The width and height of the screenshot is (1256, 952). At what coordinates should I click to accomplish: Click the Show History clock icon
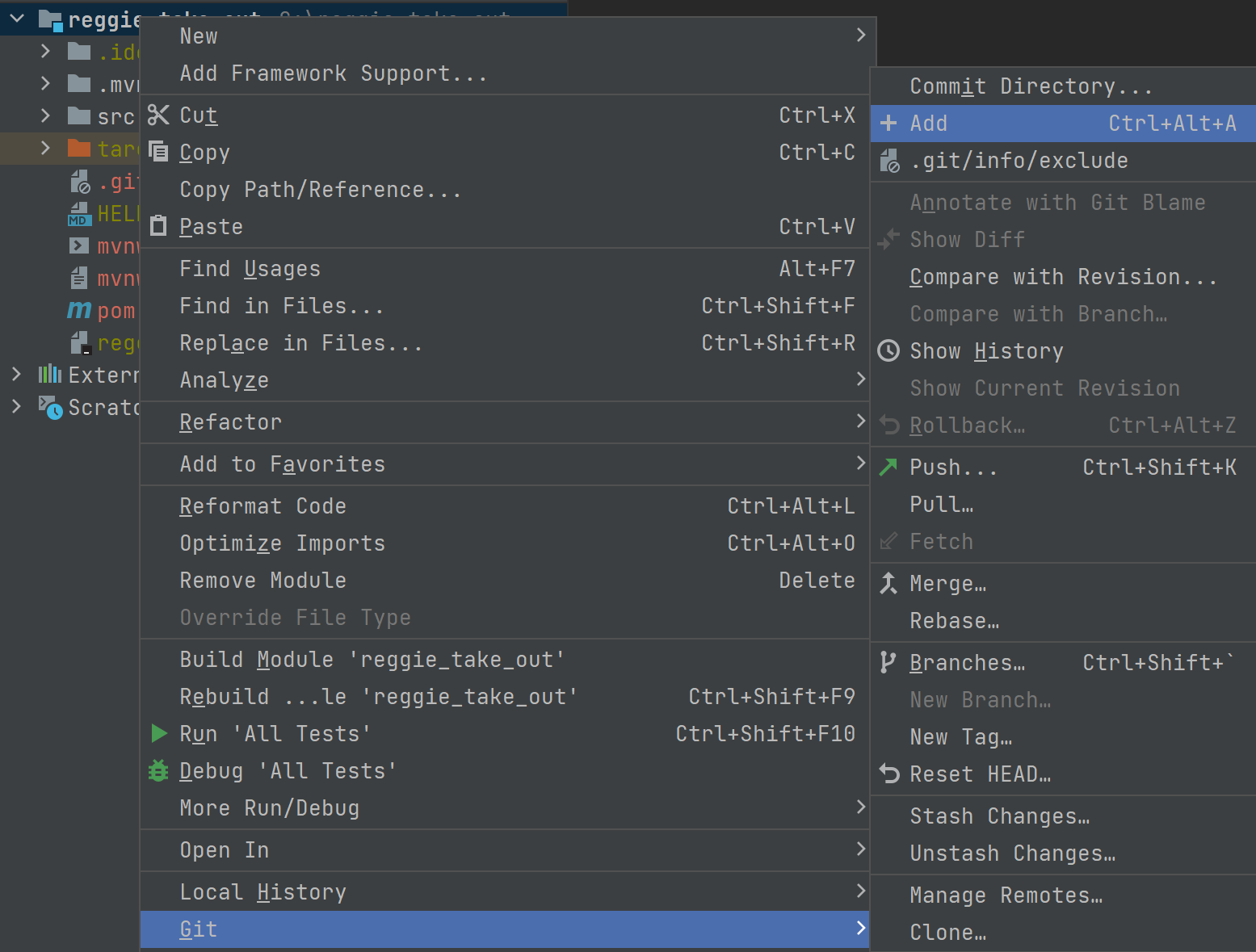point(888,350)
